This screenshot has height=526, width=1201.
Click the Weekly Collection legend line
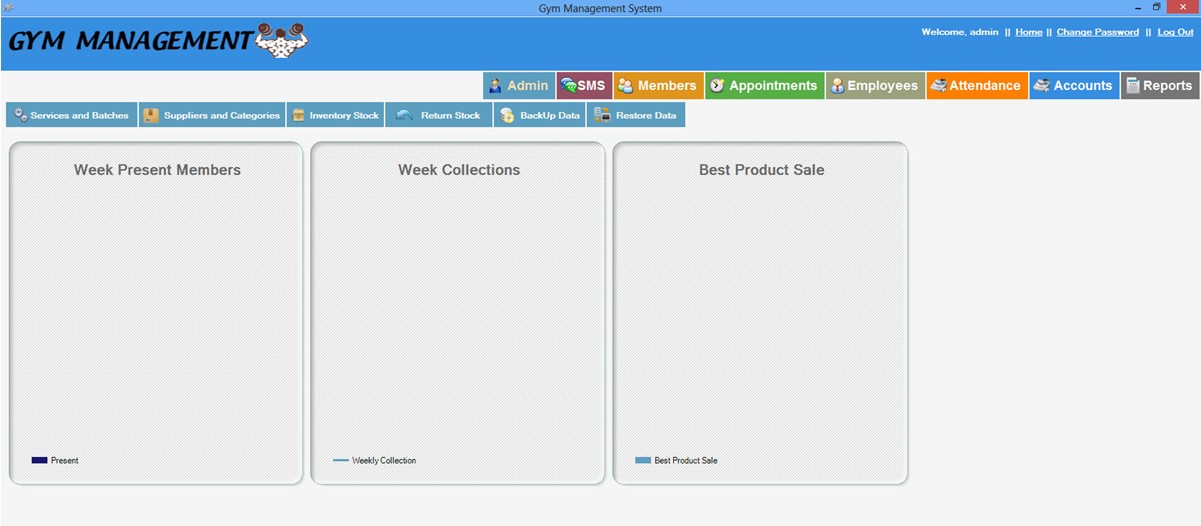(340, 460)
